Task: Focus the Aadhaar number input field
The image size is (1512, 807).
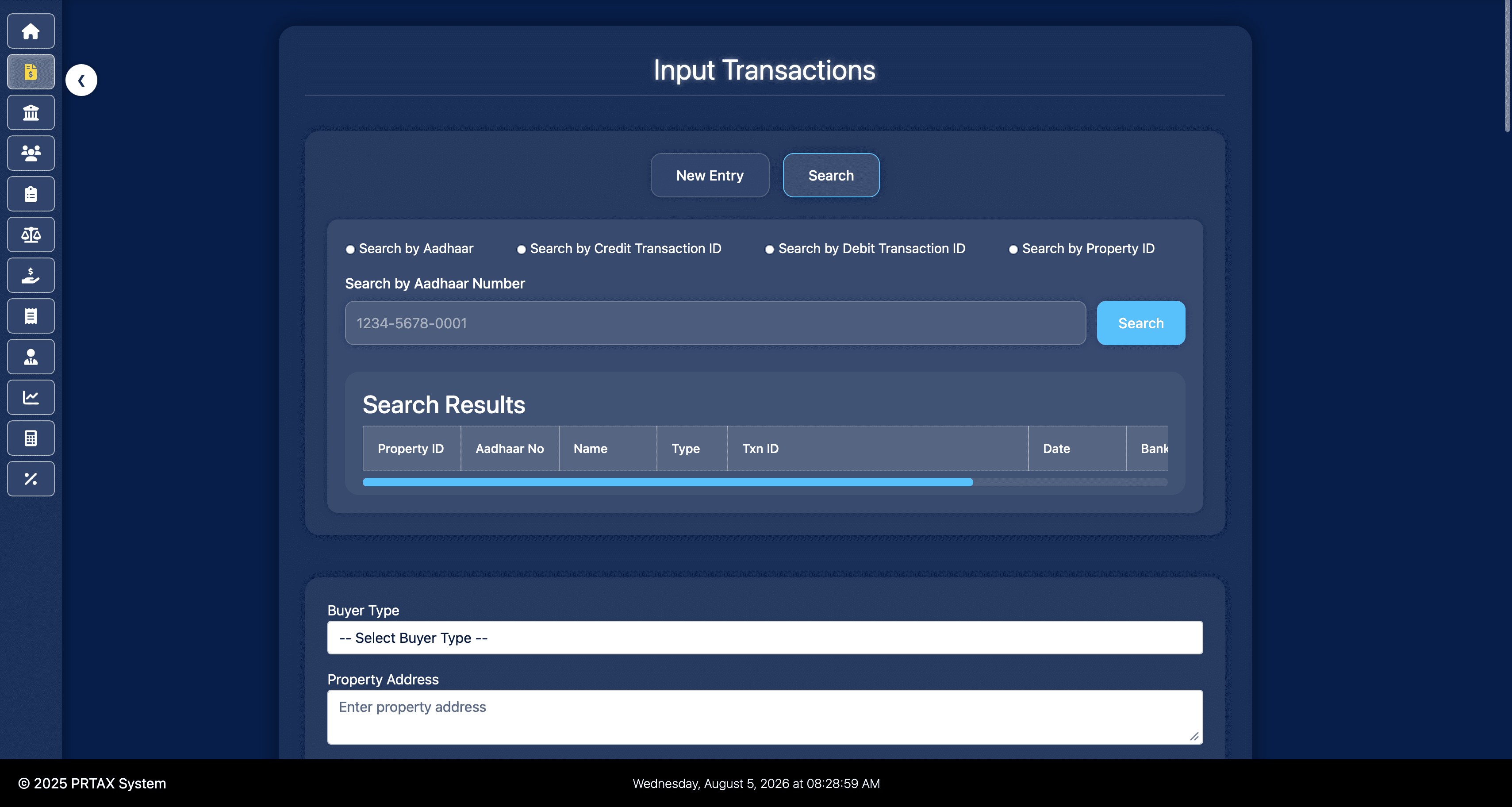Action: [715, 323]
